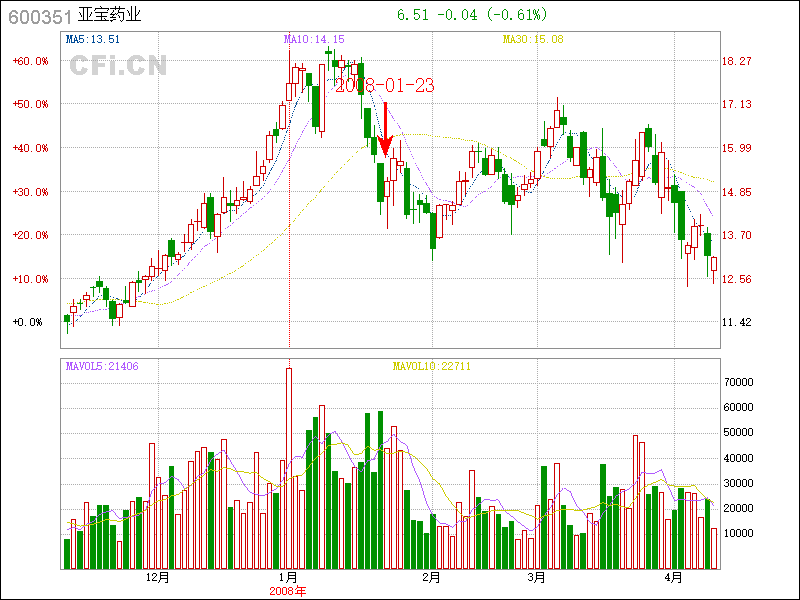800x600 pixels.
Task: Click the 20000 volume axis label
Action: point(739,508)
